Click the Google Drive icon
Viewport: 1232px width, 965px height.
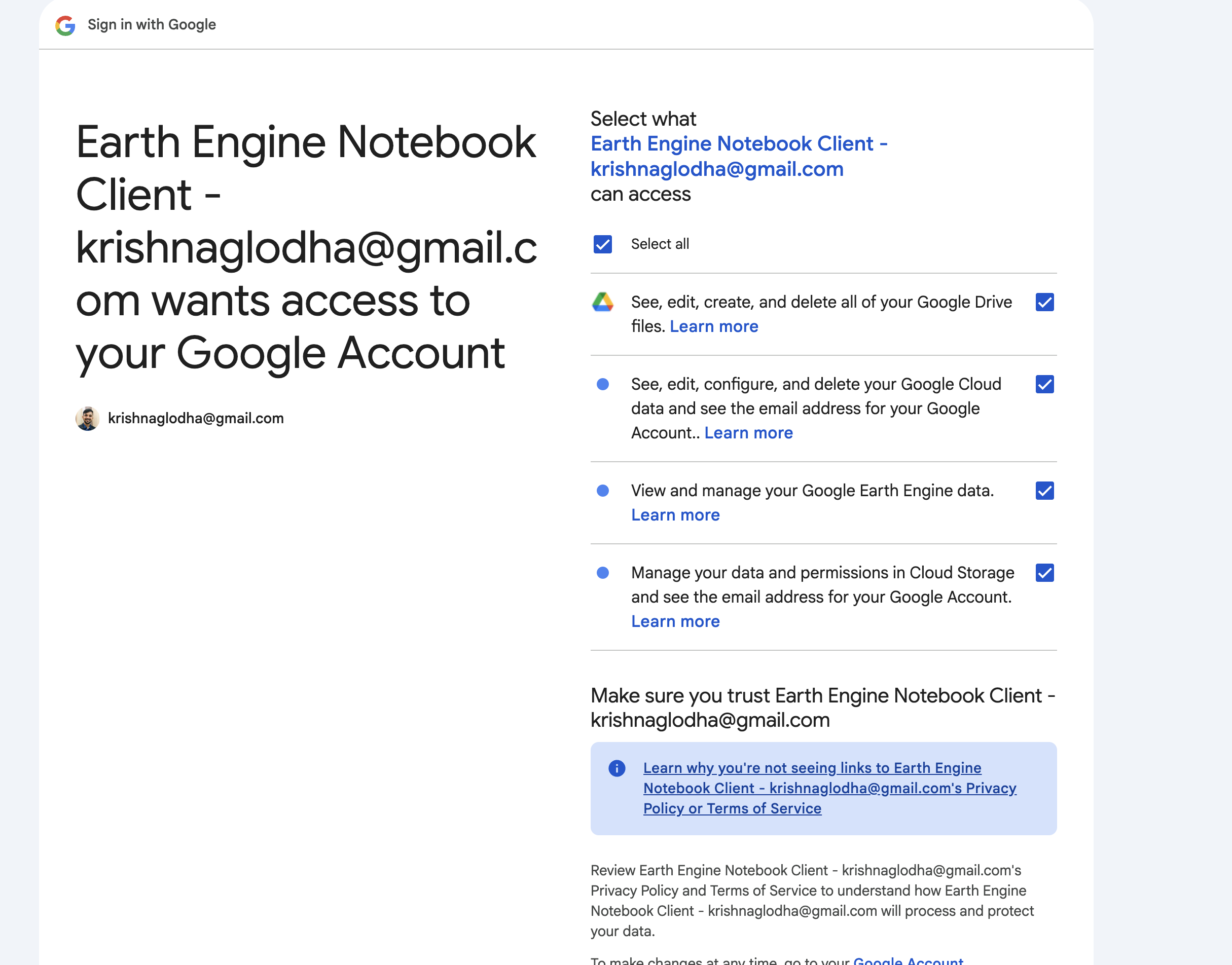pos(602,302)
